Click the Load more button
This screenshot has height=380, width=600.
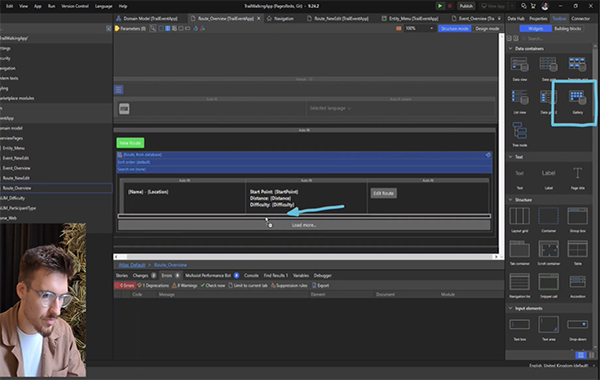(x=304, y=225)
